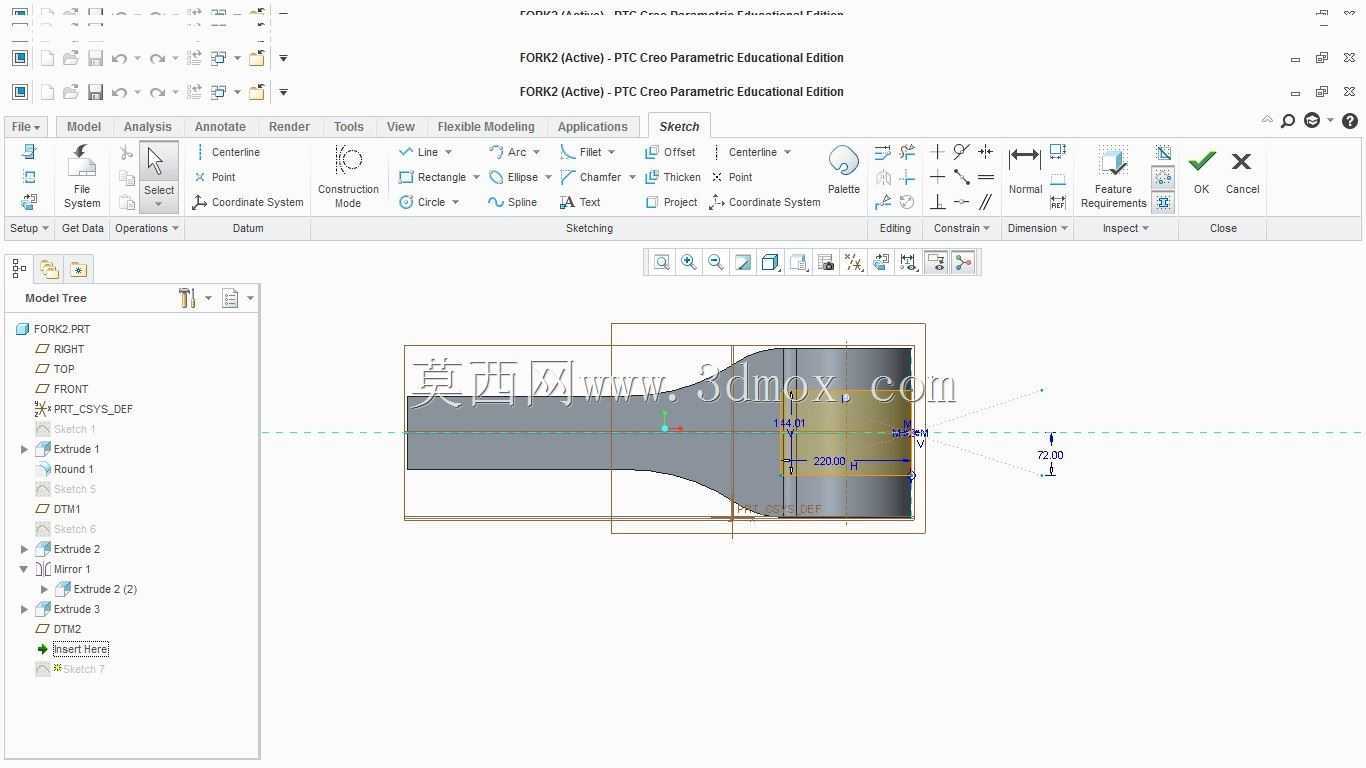This screenshot has width=1366, height=768.
Task: Open the File menu
Action: click(x=26, y=127)
